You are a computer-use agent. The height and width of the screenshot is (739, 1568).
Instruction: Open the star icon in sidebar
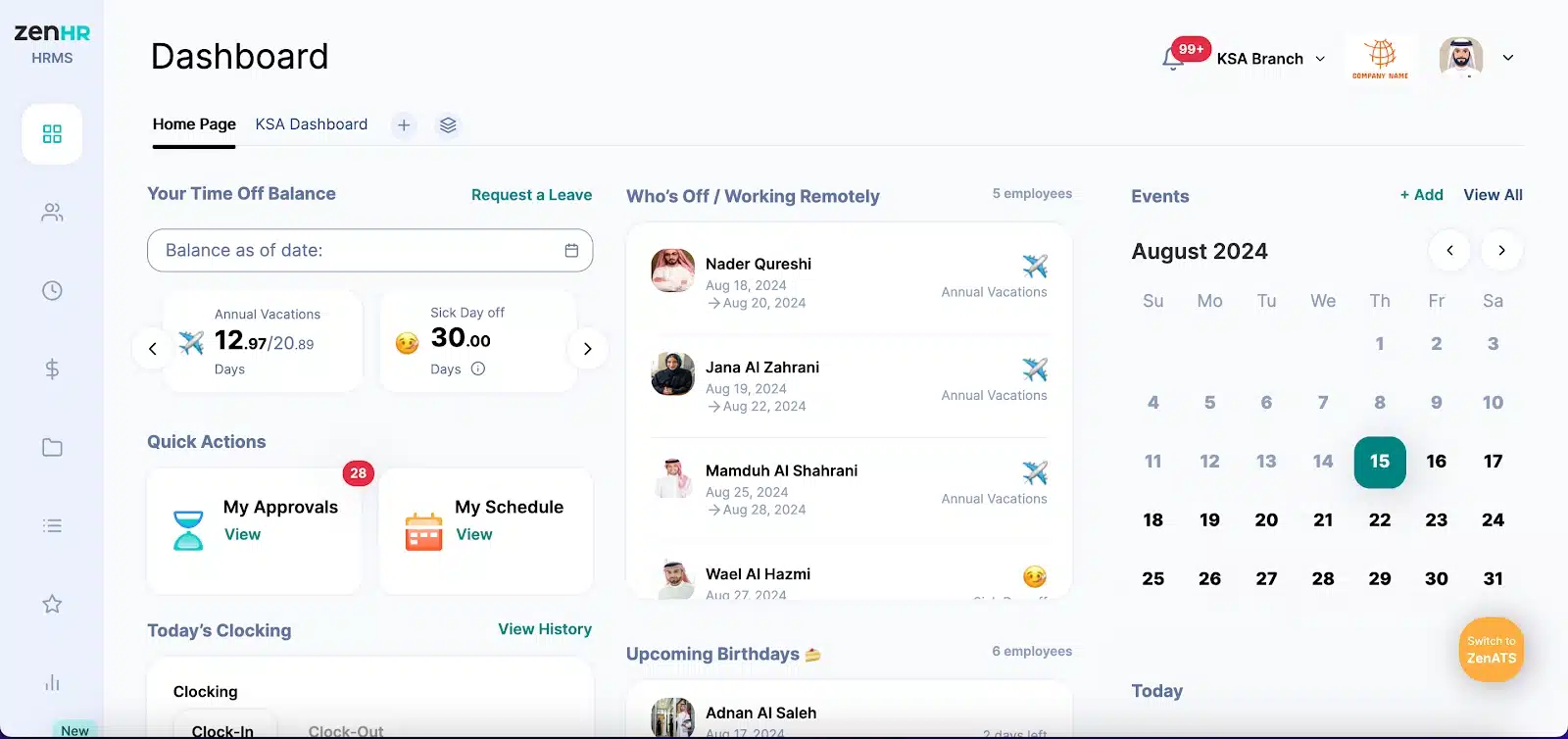pos(52,604)
